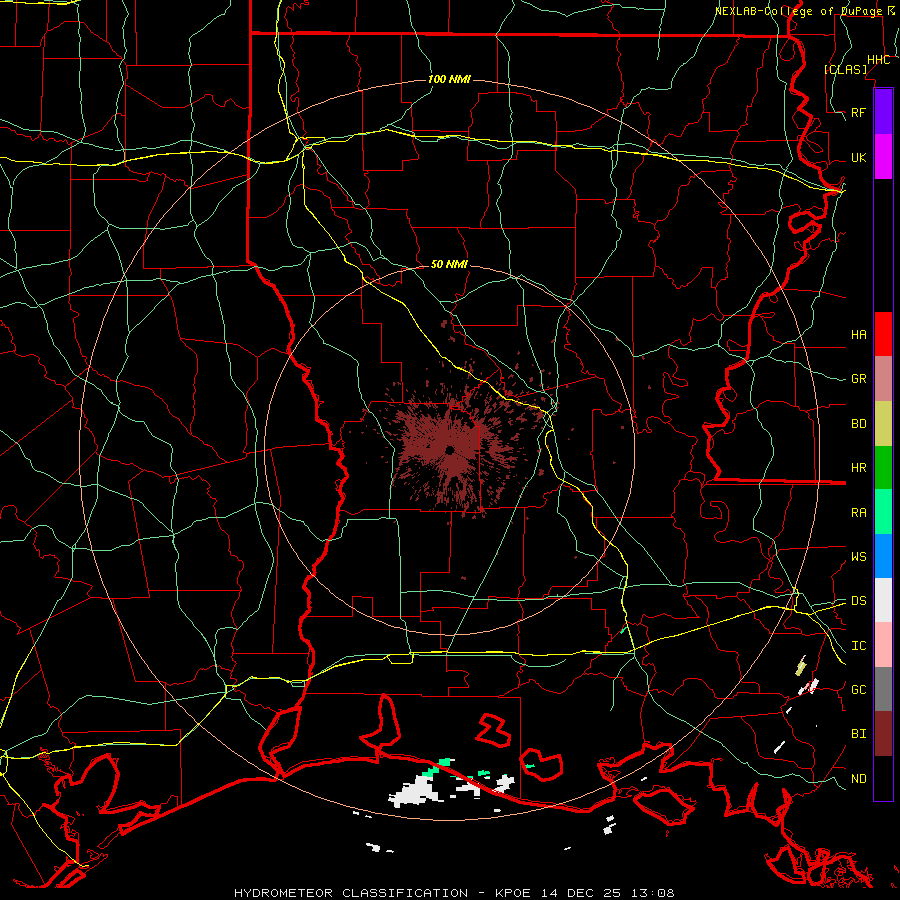Click the RF legend label
This screenshot has width=900, height=900.
[858, 112]
